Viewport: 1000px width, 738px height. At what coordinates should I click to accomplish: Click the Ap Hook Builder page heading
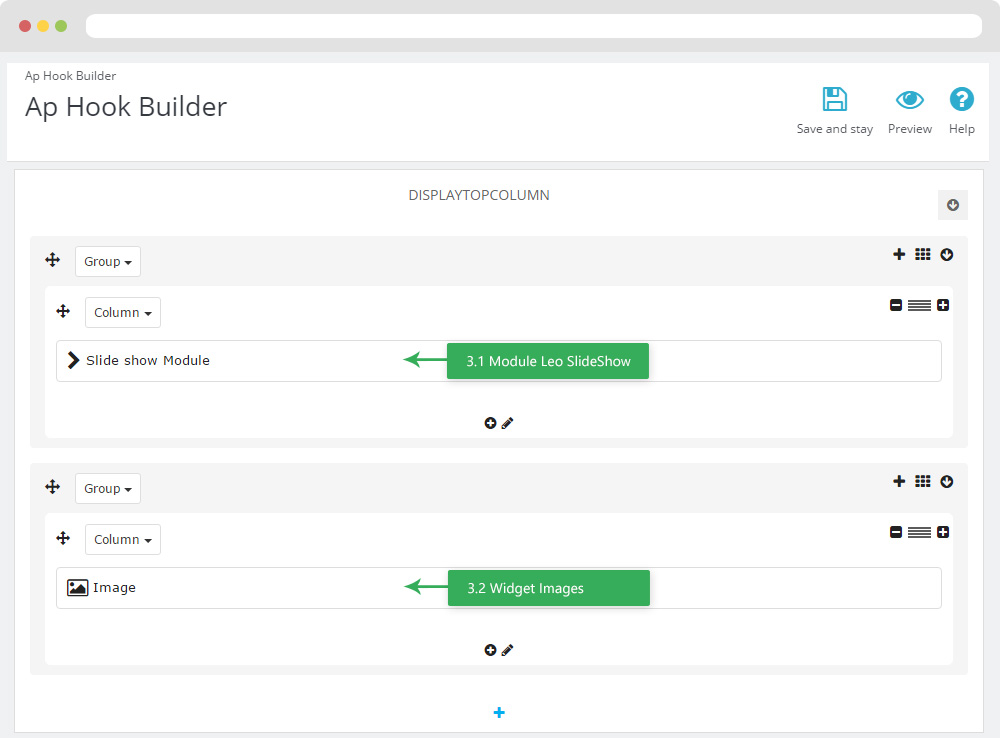click(x=126, y=107)
